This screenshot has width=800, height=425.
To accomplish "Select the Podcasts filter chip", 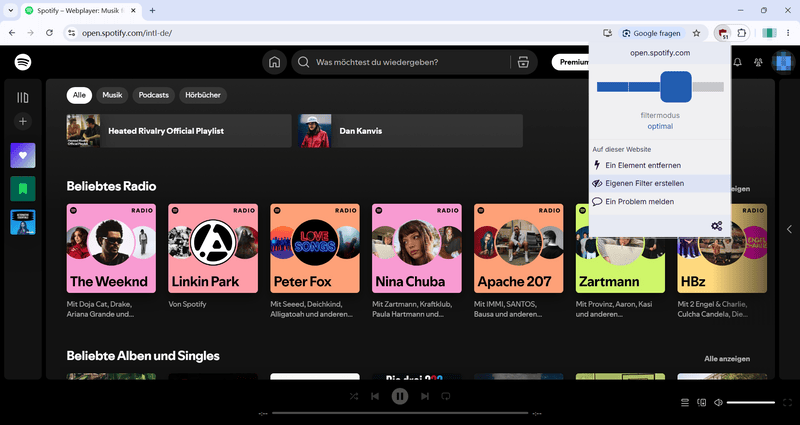I will tap(154, 95).
